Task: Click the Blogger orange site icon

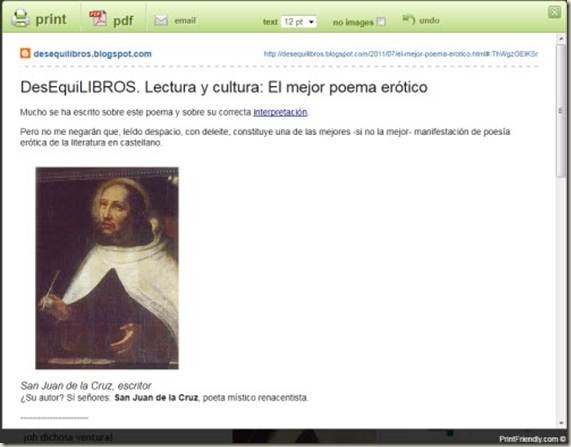Action: tap(25, 54)
